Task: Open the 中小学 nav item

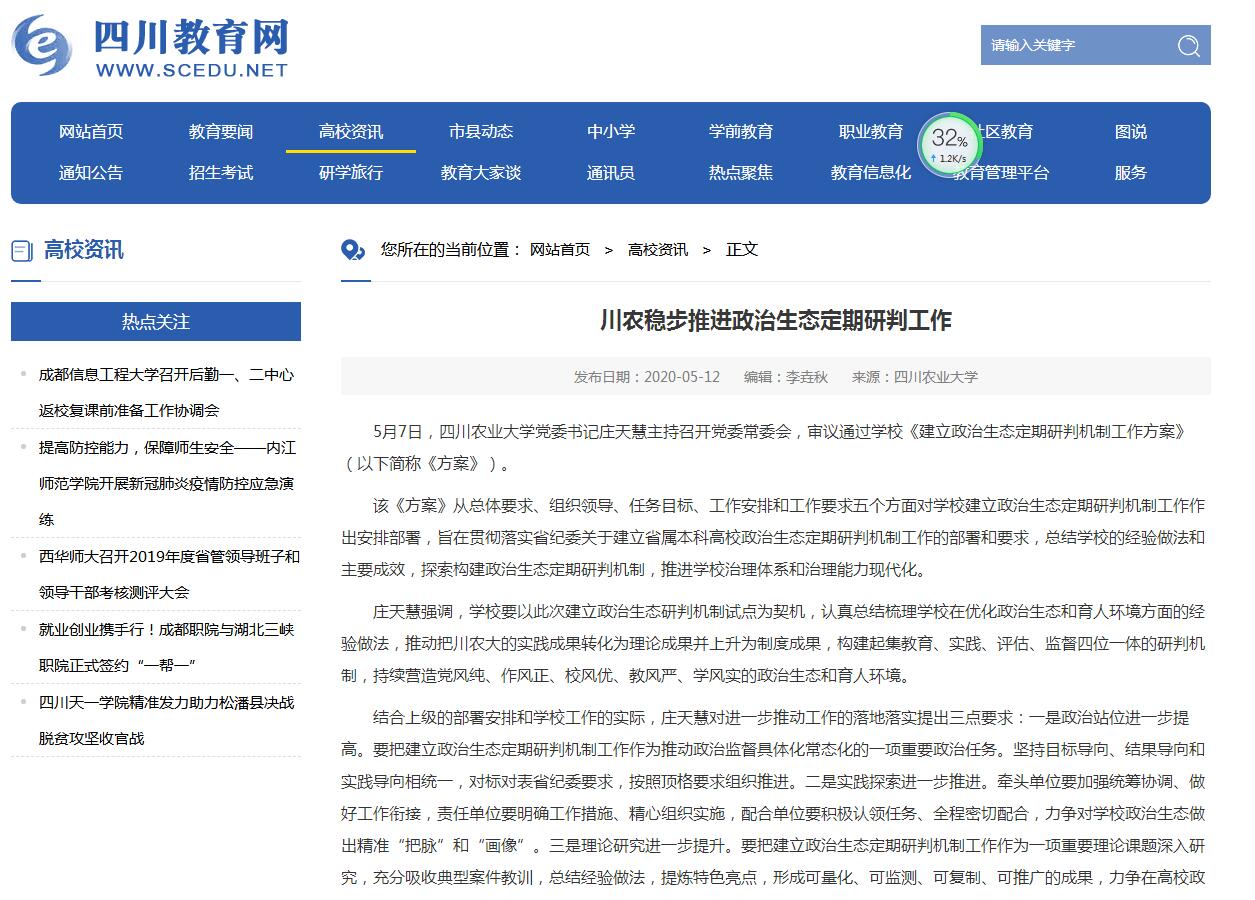Action: pos(611,132)
